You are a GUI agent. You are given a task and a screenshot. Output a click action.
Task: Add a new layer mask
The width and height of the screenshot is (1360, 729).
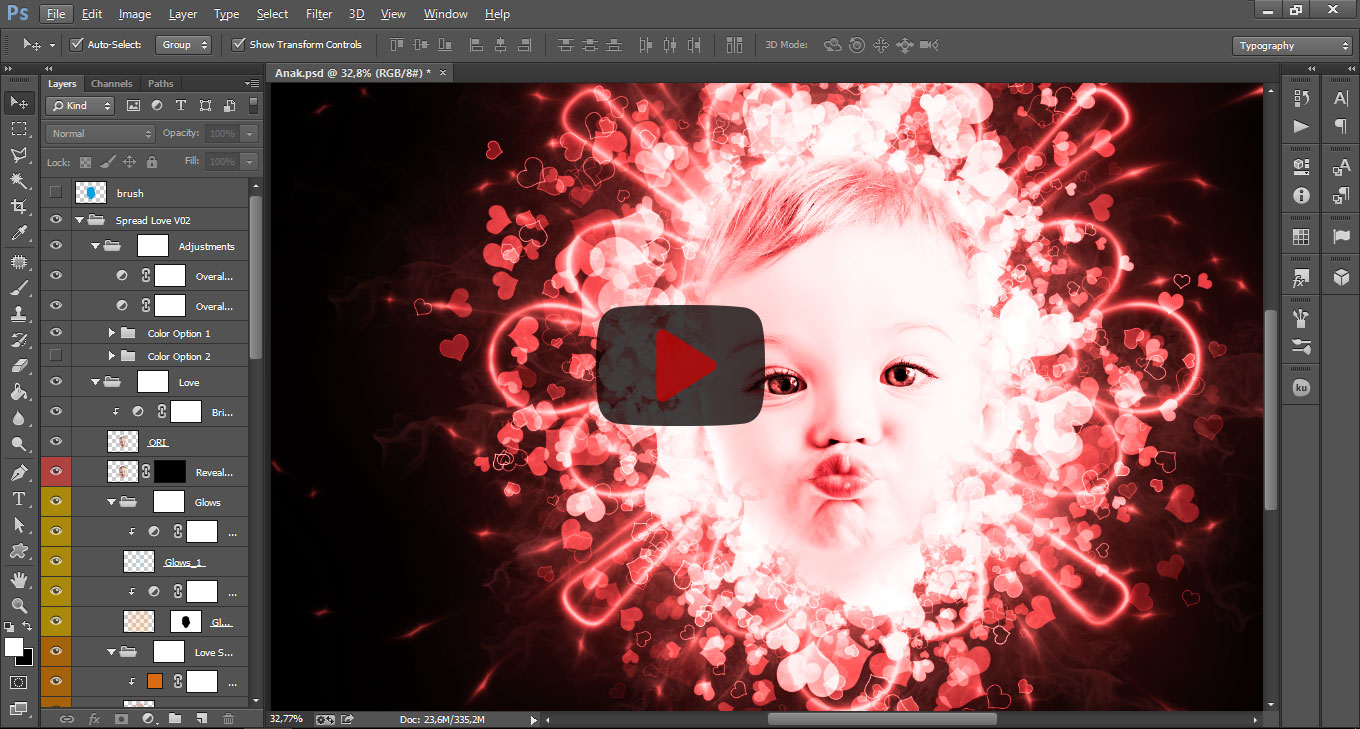(x=121, y=718)
